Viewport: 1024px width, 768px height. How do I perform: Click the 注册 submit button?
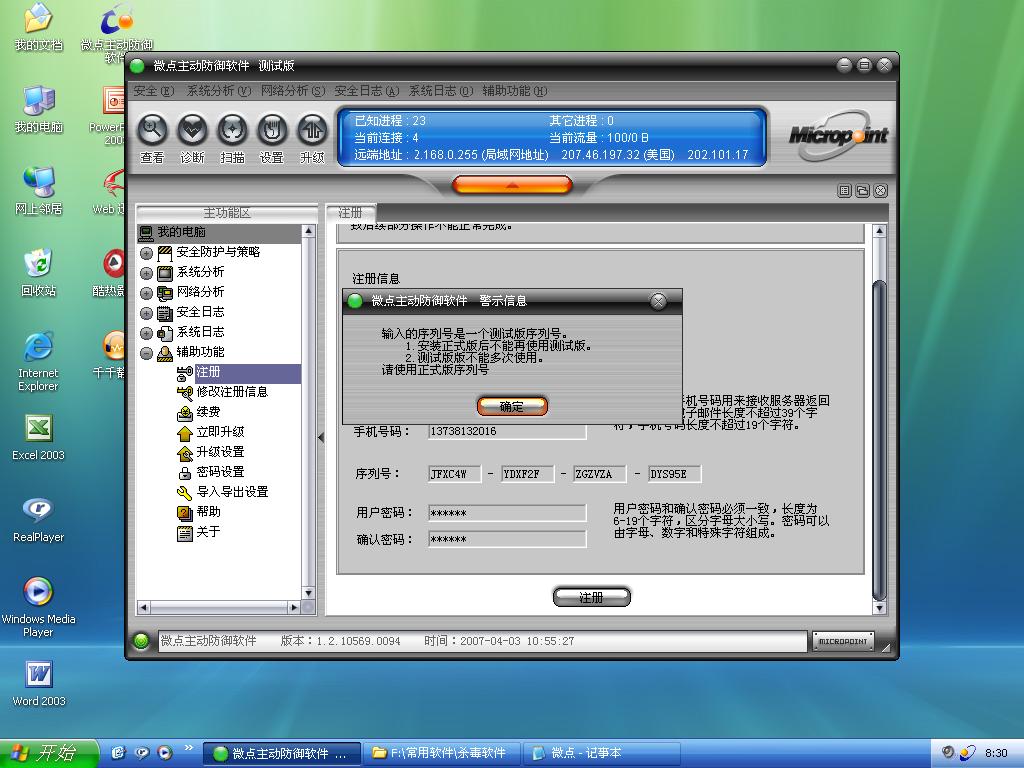[592, 597]
